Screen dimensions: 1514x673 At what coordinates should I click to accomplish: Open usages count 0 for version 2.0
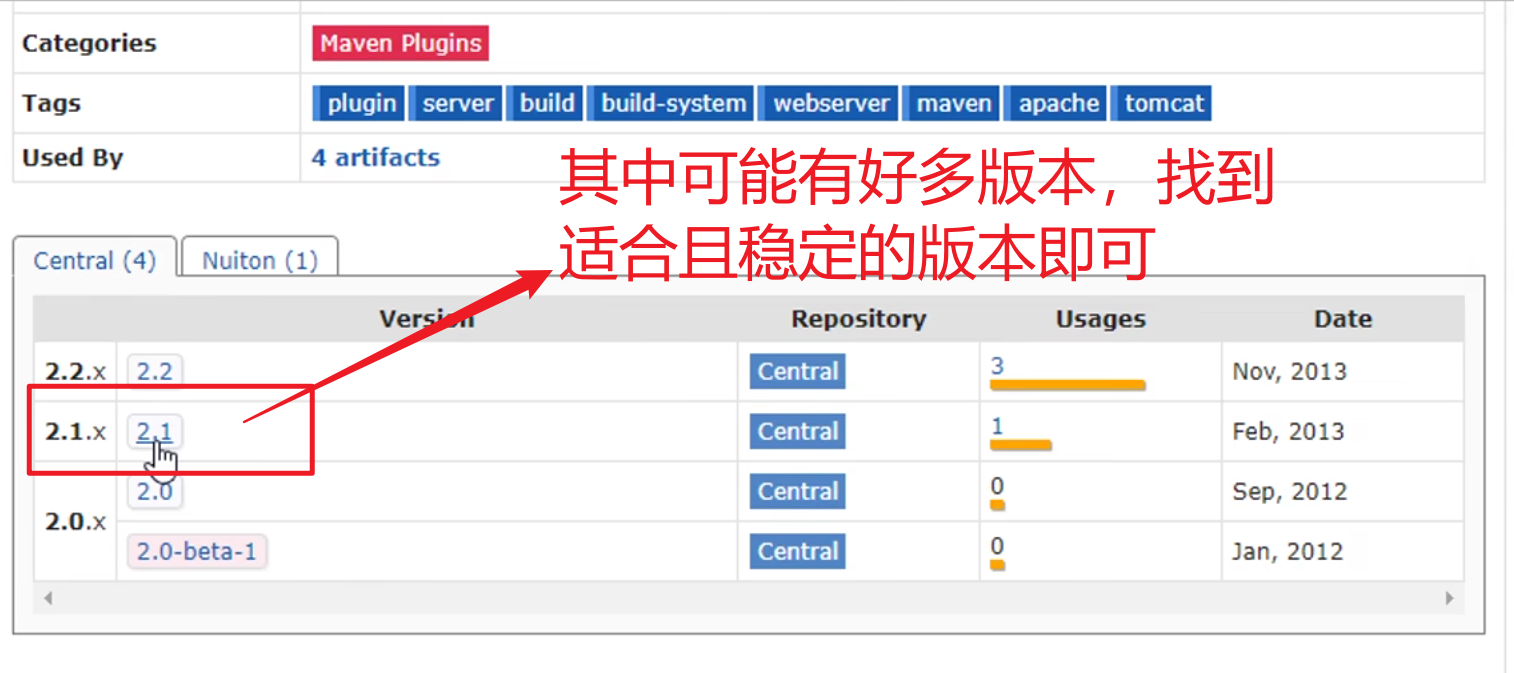click(997, 486)
